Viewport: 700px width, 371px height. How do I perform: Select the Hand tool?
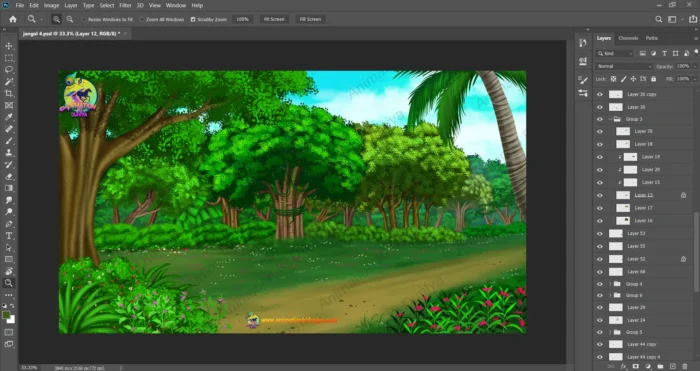coord(8,271)
